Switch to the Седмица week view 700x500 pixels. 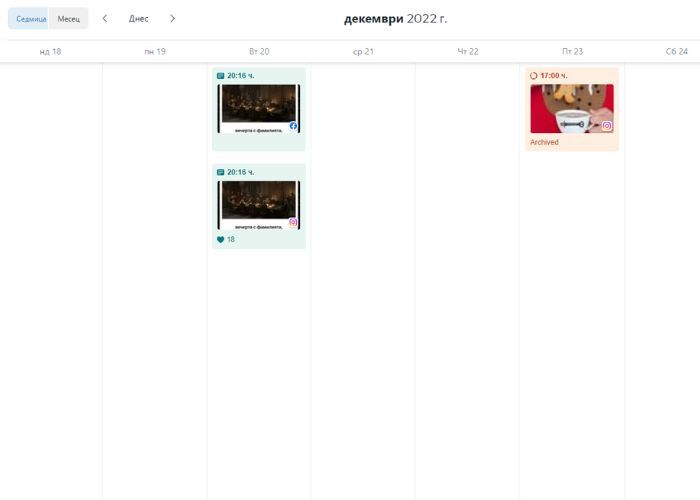pyautogui.click(x=29, y=19)
